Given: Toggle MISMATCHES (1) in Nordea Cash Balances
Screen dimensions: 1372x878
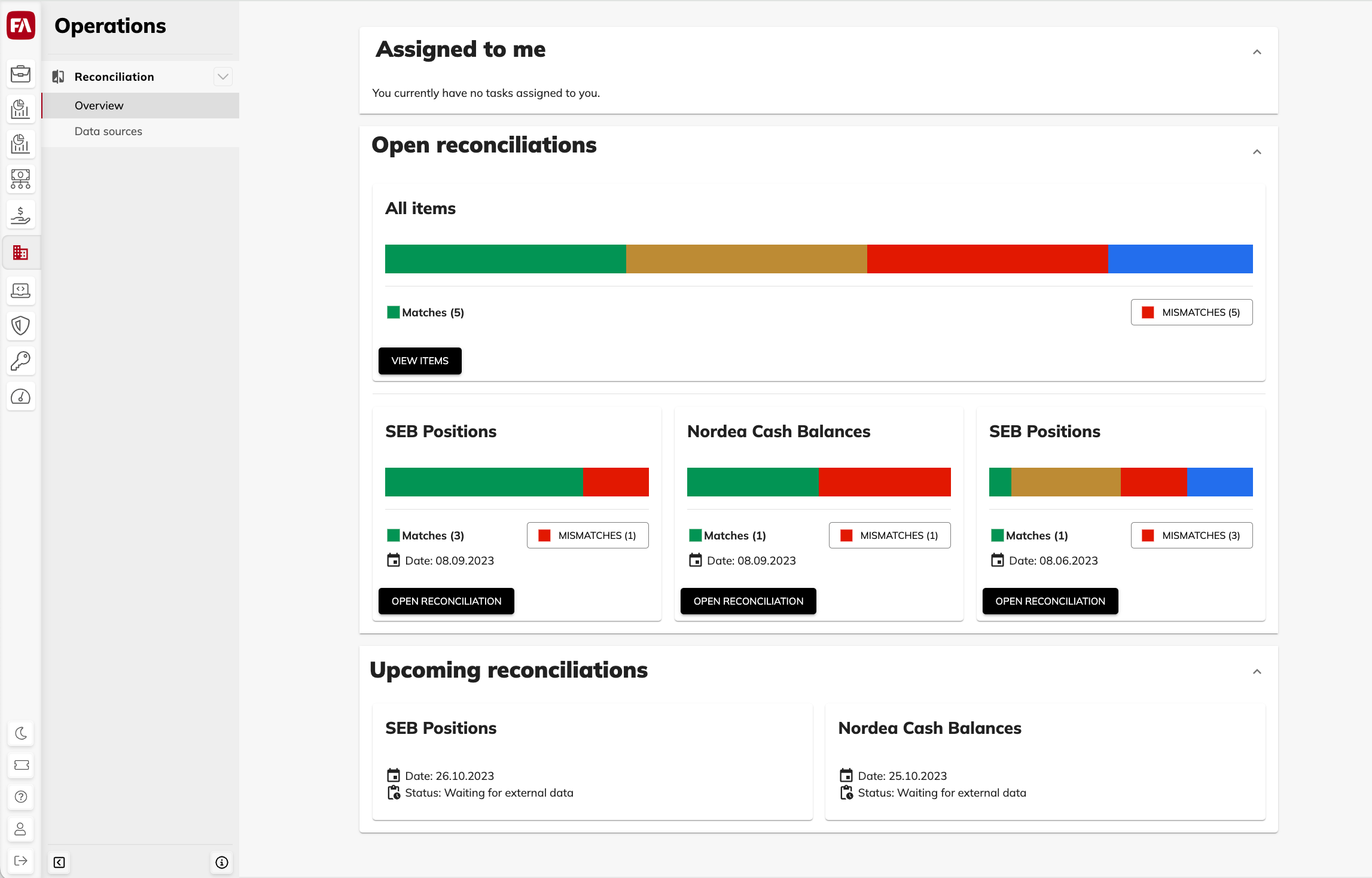Looking at the screenshot, I should click(889, 535).
